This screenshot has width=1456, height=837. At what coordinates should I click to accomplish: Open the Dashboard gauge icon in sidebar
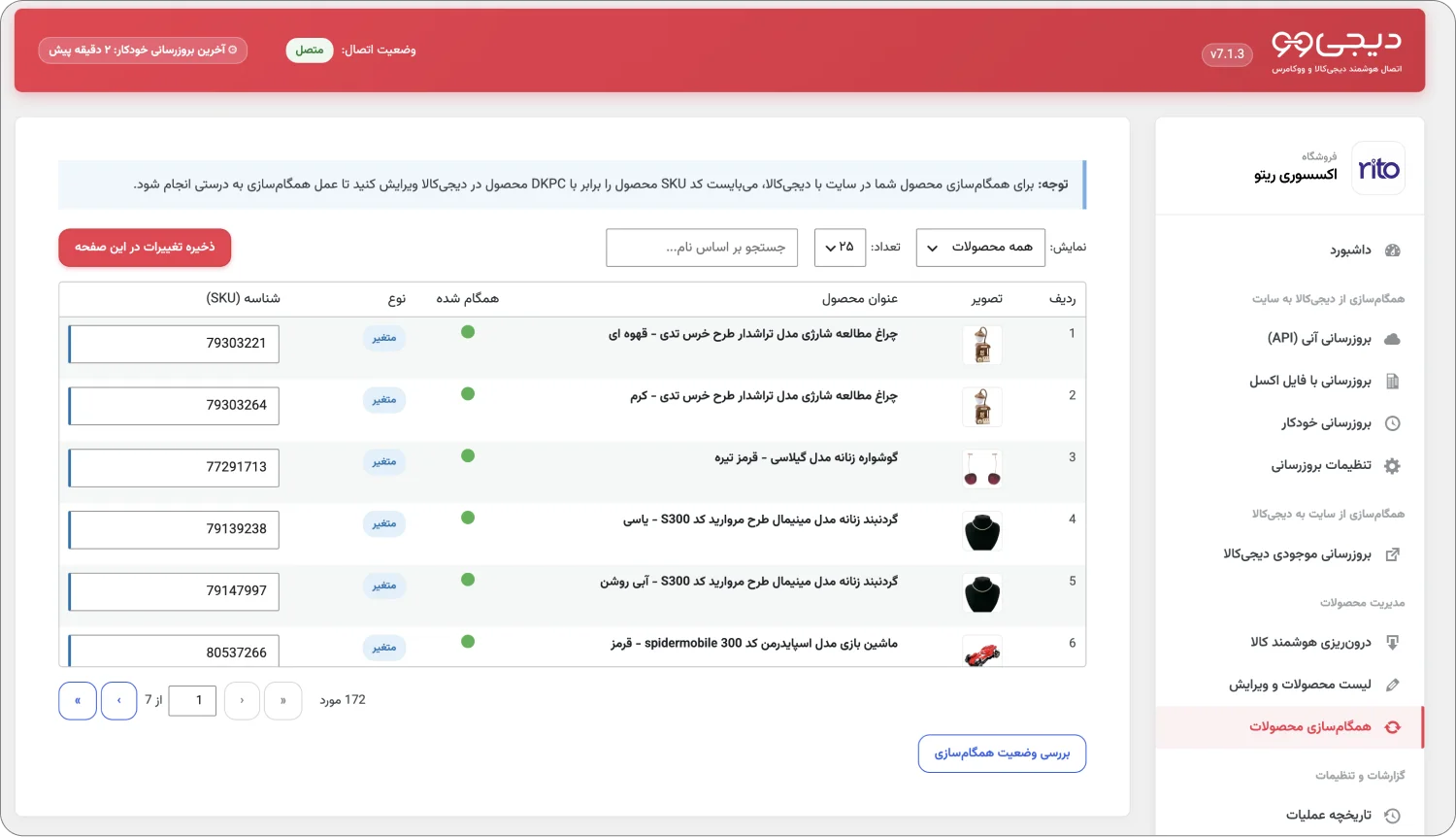coord(1392,251)
